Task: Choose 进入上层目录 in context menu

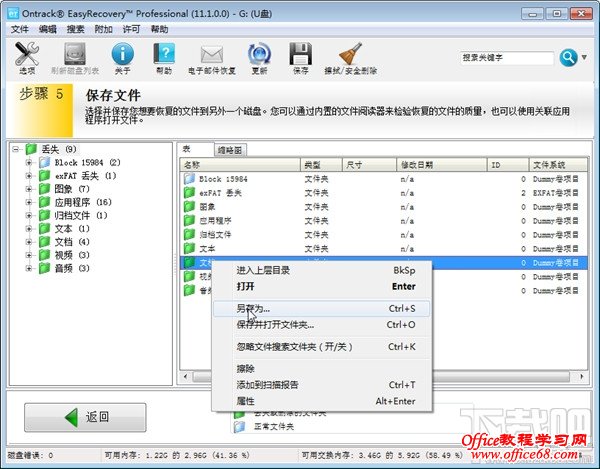Action: pos(321,270)
